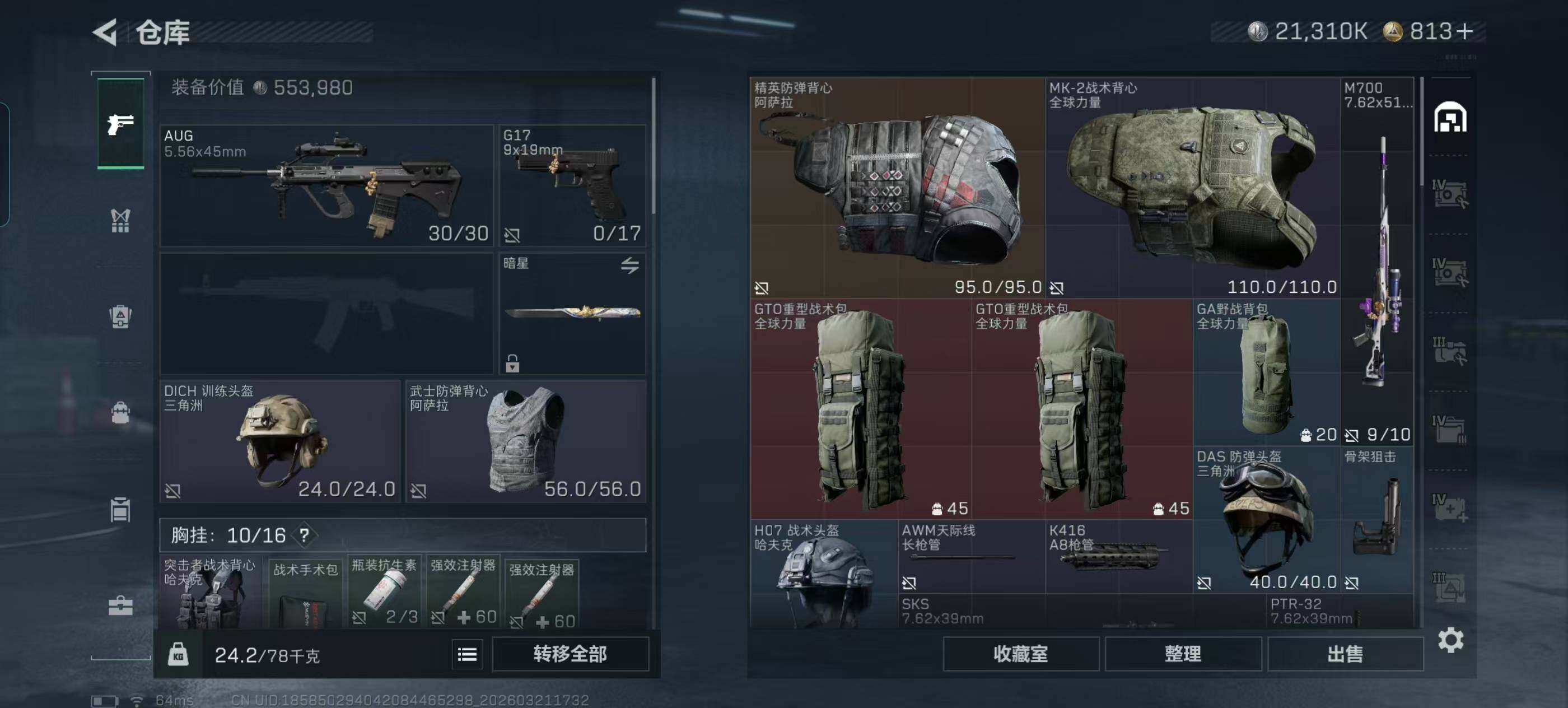Select the weapons pistol icon in left sidebar

(x=120, y=124)
